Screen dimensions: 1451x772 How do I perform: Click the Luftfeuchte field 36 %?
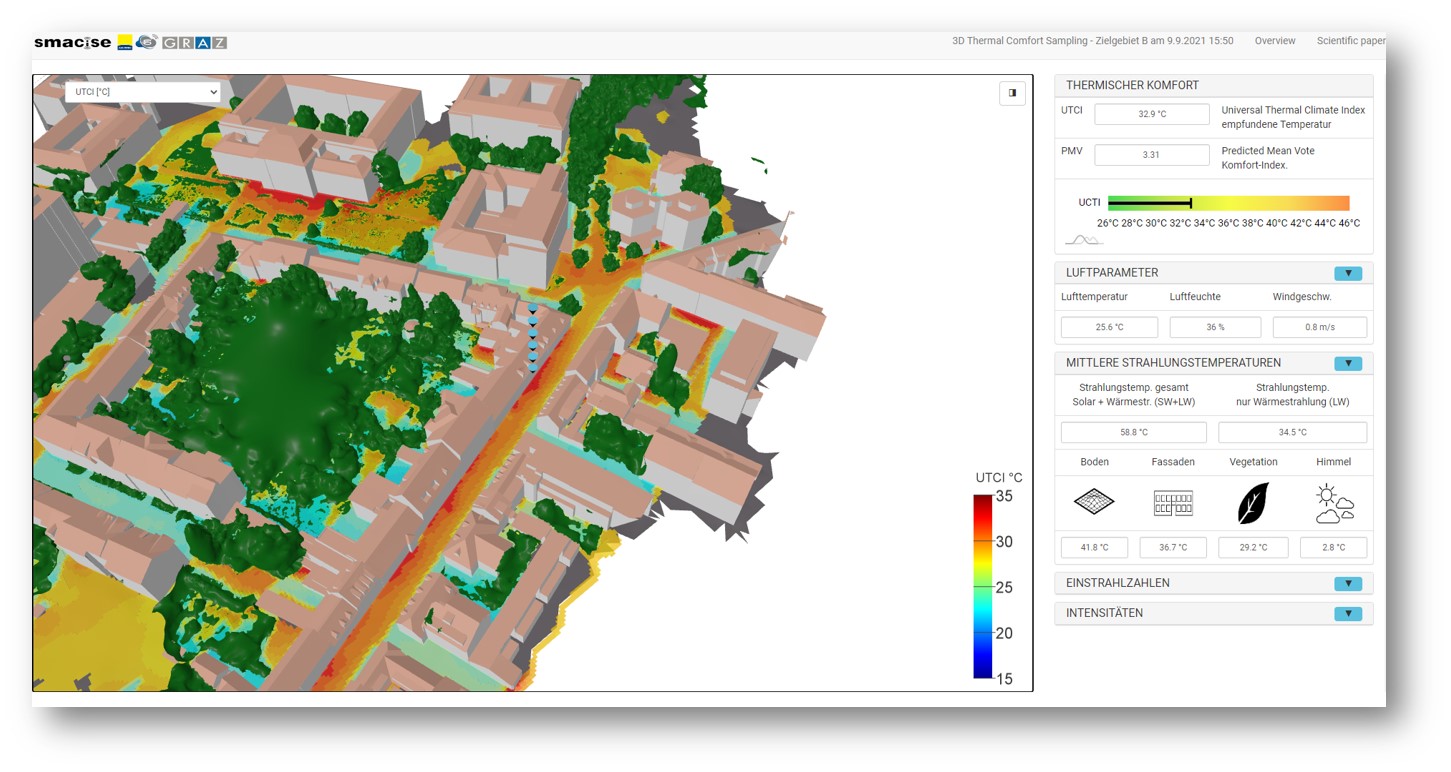(x=1215, y=327)
